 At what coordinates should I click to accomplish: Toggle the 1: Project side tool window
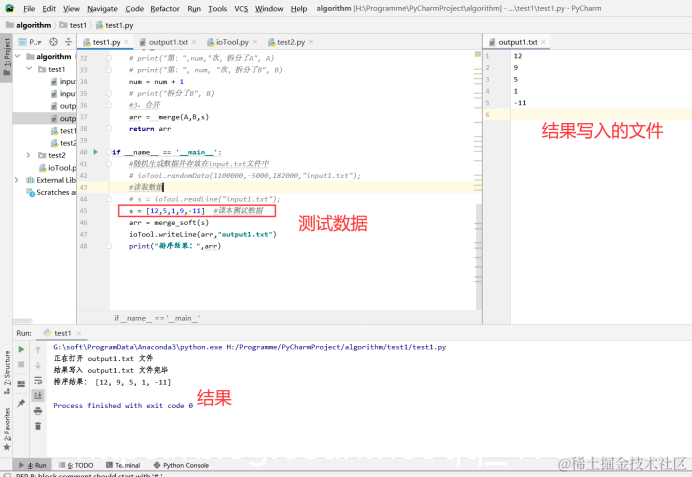pyautogui.click(x=7, y=56)
